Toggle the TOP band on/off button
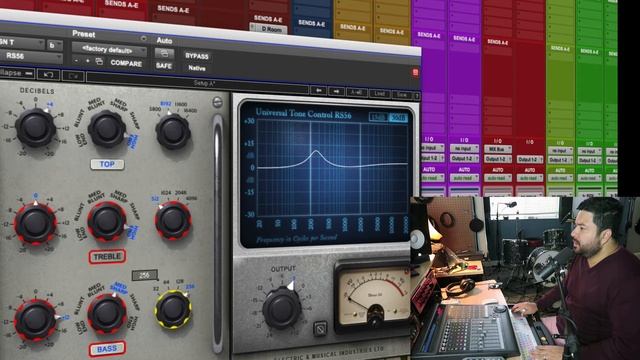 (107, 164)
